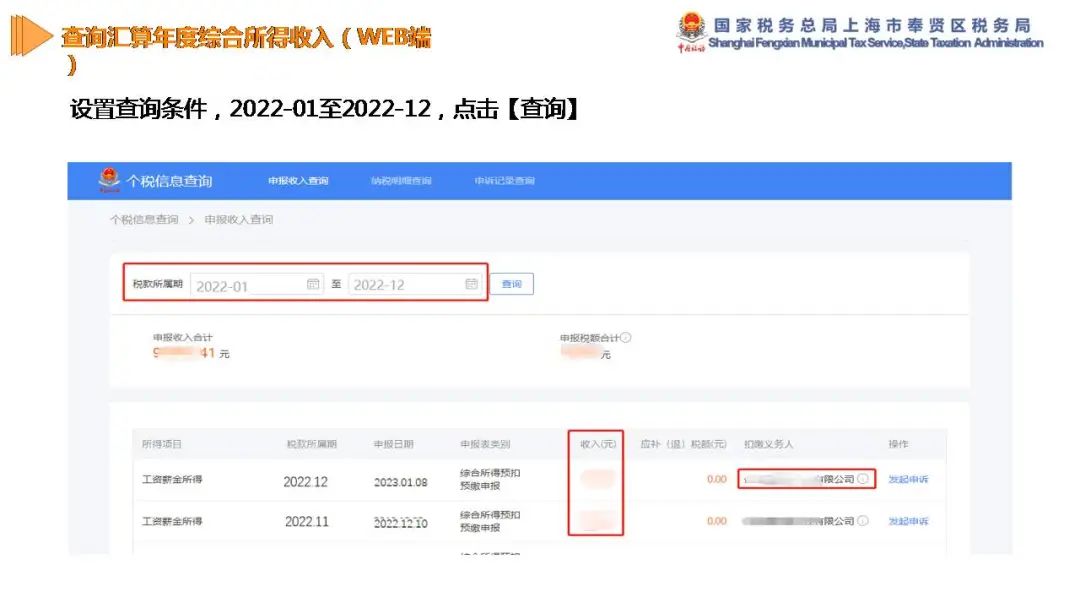The width and height of the screenshot is (1080, 608).
Task: Click info icon beside 2022.11 company name
Action: (x=863, y=521)
